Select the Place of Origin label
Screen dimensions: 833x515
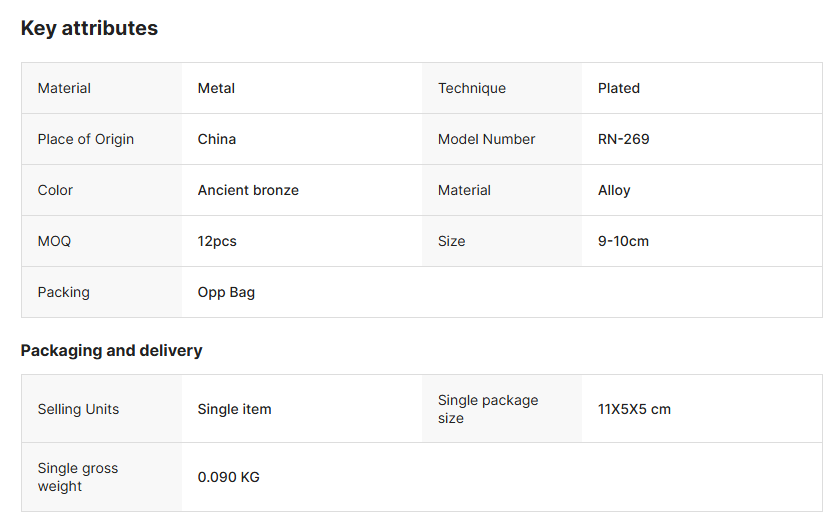pos(86,139)
